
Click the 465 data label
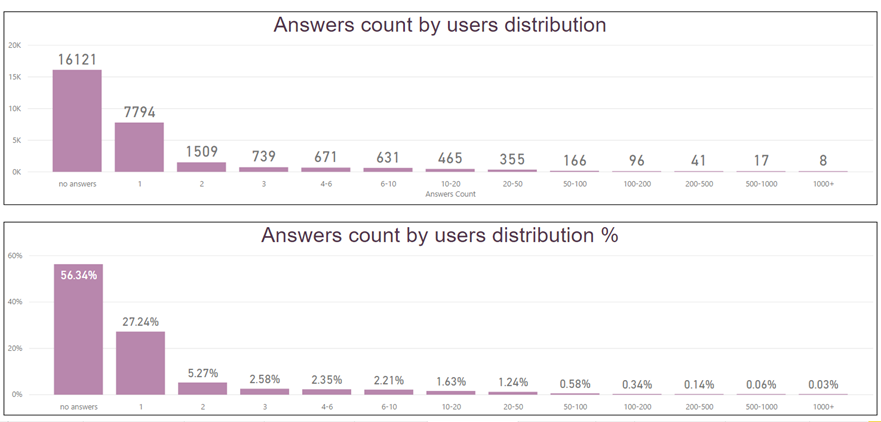click(x=450, y=158)
